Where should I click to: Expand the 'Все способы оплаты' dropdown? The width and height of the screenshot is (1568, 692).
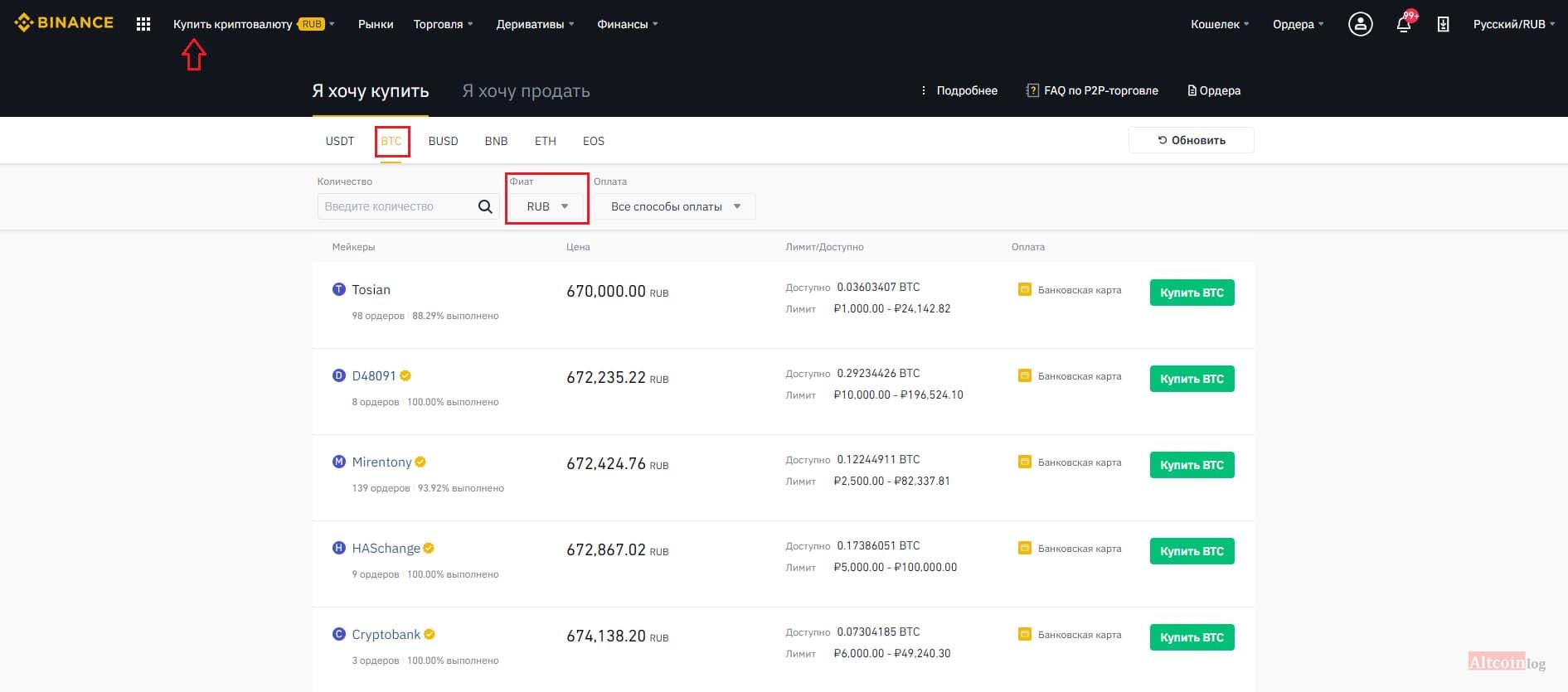pyautogui.click(x=675, y=206)
